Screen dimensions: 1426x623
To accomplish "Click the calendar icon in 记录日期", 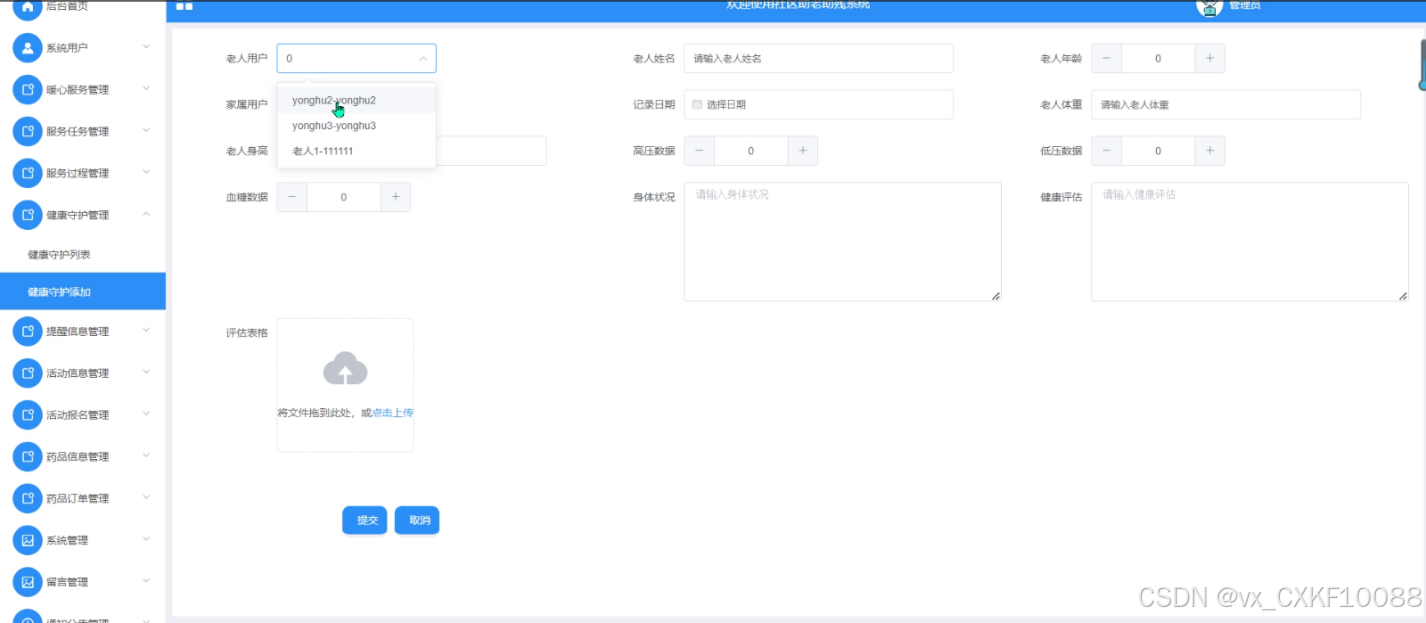I will click(x=697, y=104).
